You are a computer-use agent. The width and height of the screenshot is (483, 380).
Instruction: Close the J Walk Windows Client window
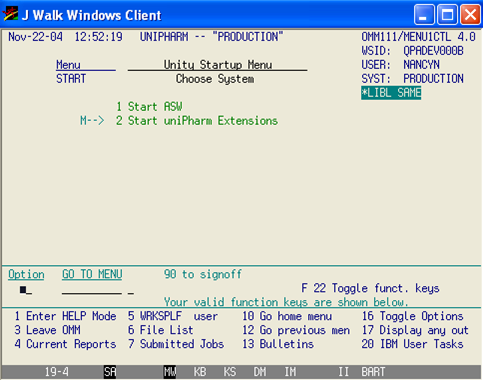(470, 15)
